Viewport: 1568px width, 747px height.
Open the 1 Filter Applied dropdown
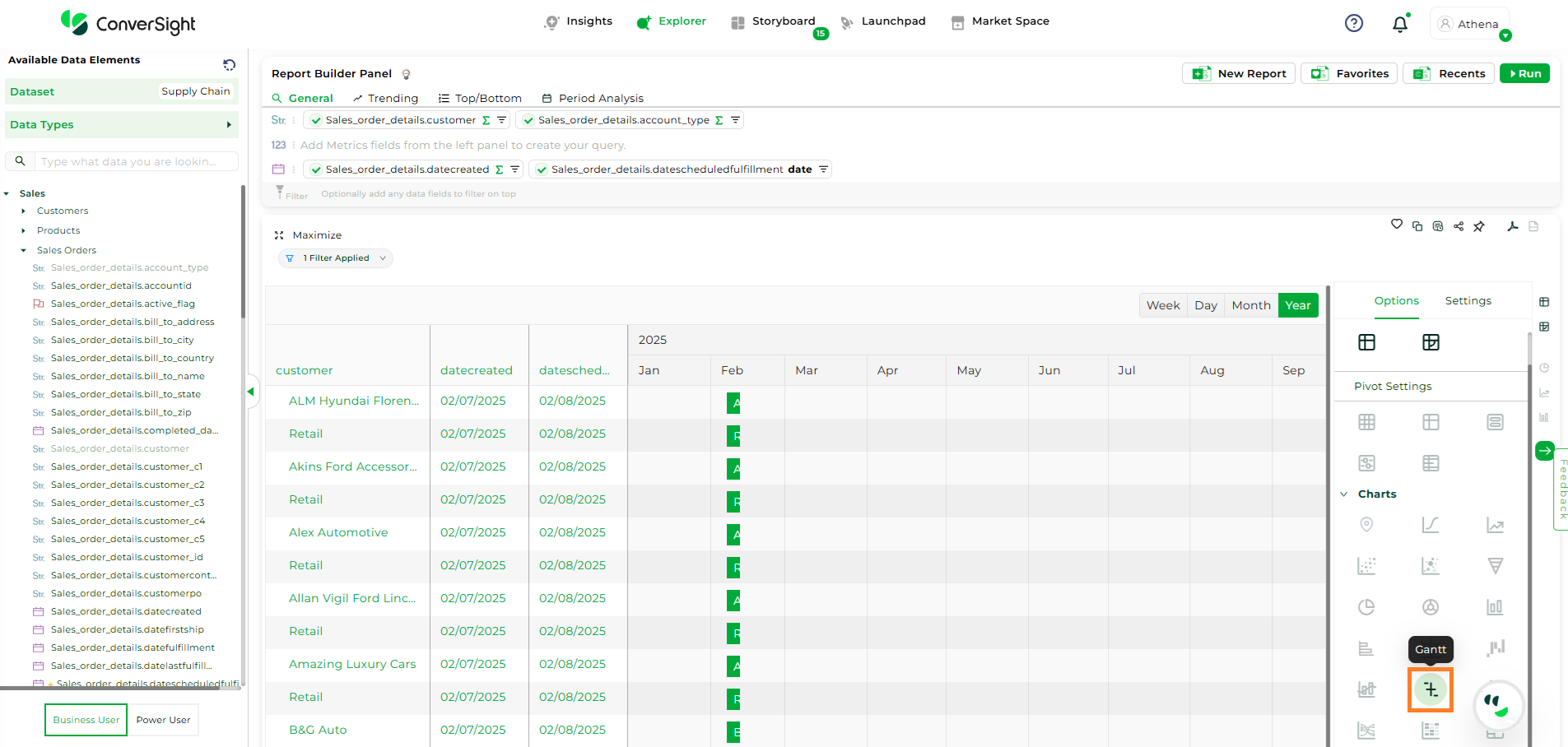(336, 258)
